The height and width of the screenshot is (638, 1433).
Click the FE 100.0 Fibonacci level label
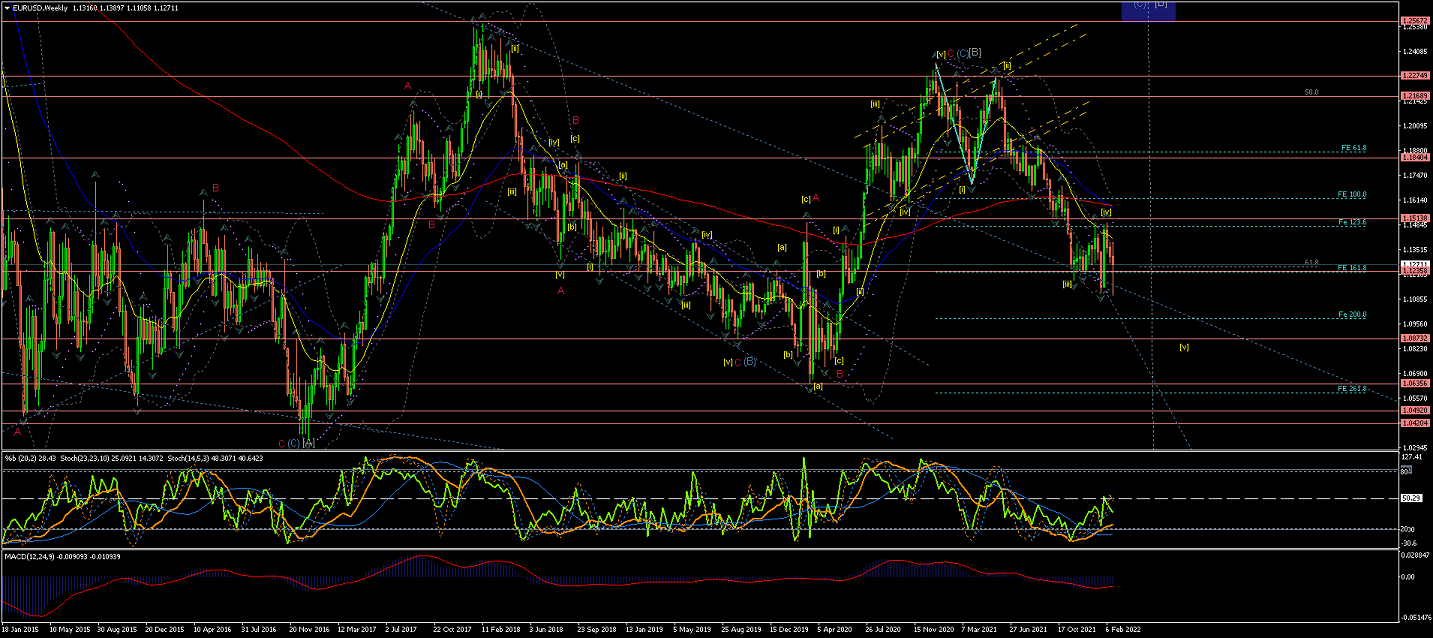pos(1351,194)
